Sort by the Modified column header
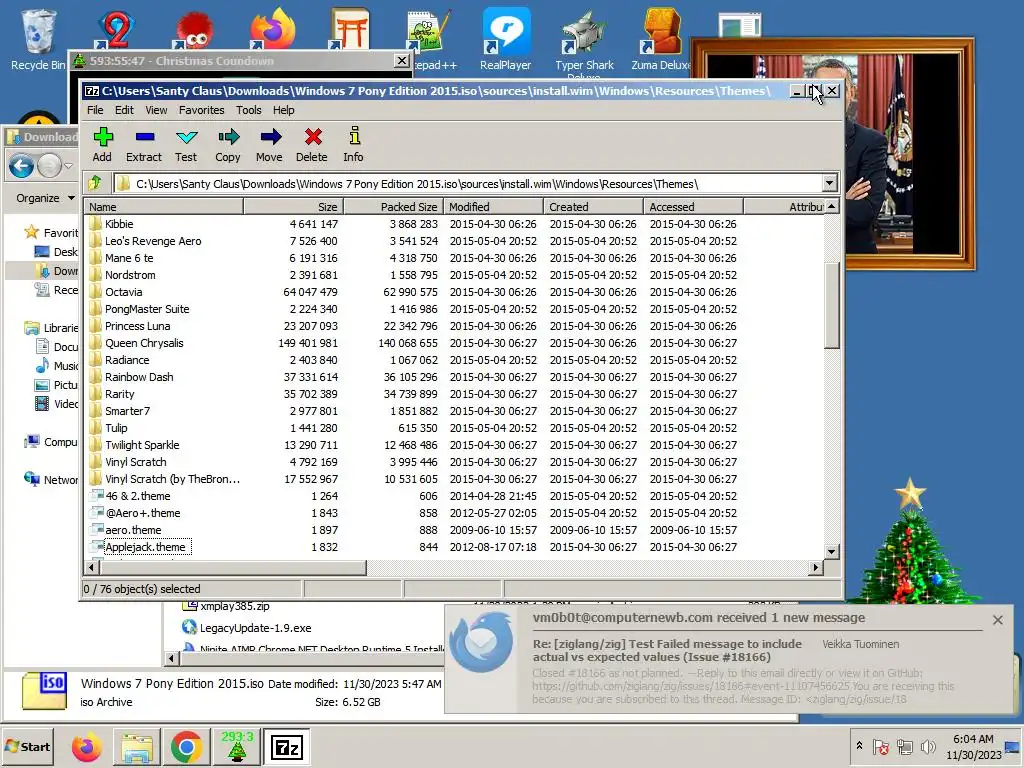Image resolution: width=1024 pixels, height=768 pixels. [493, 206]
